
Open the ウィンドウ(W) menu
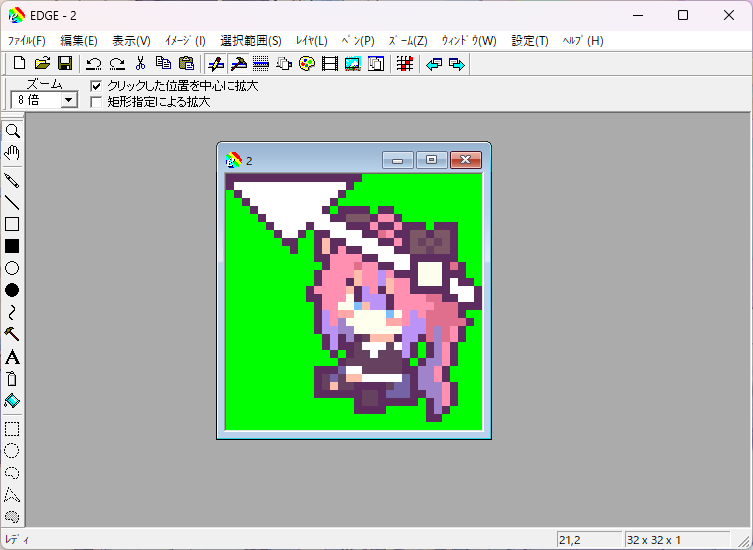469,41
